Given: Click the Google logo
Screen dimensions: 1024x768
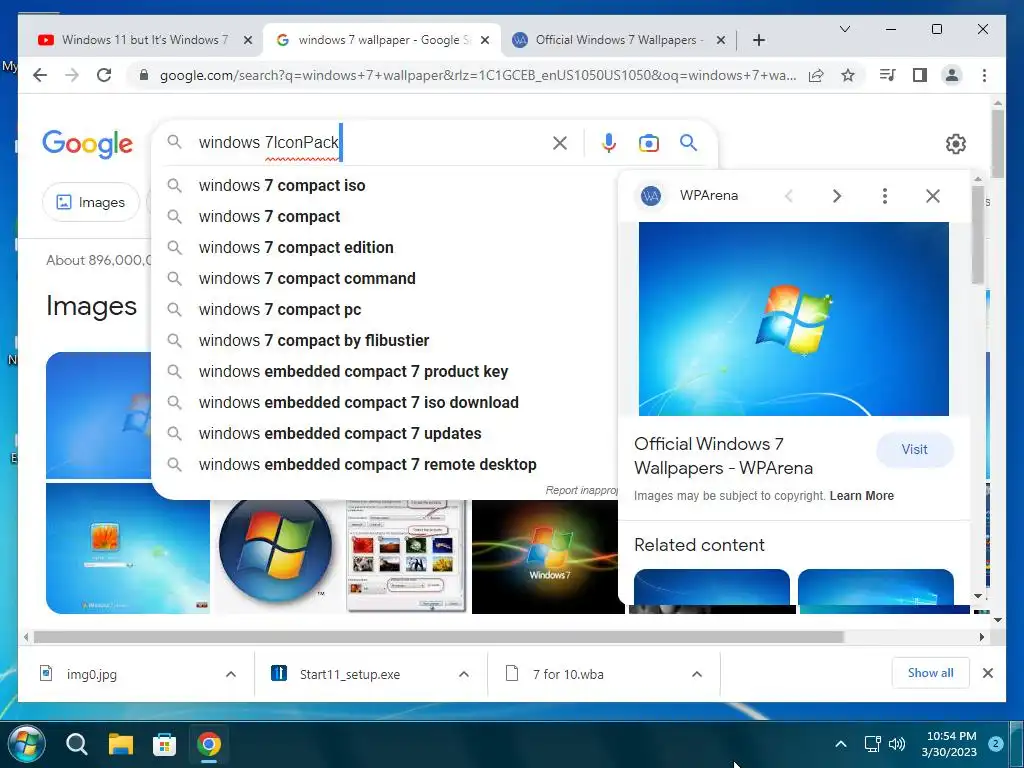Looking at the screenshot, I should (x=88, y=144).
